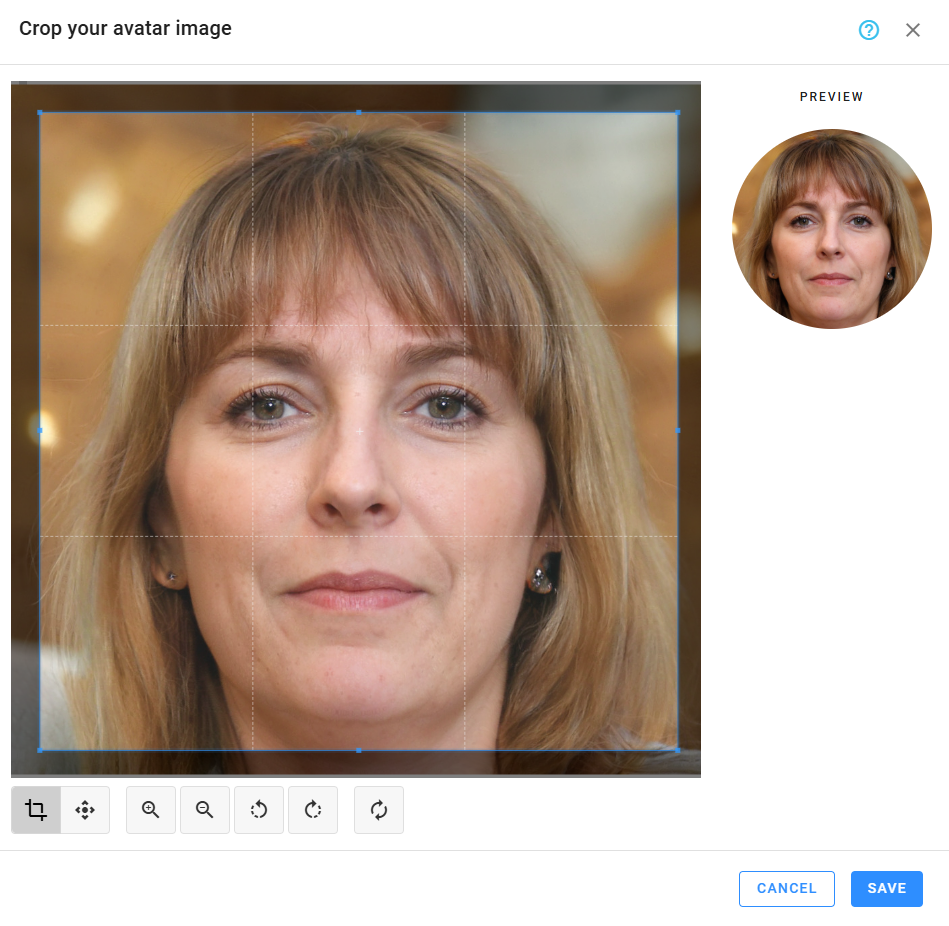Close the crop avatar dialog
Image resolution: width=949 pixels, height=926 pixels.
click(x=913, y=30)
